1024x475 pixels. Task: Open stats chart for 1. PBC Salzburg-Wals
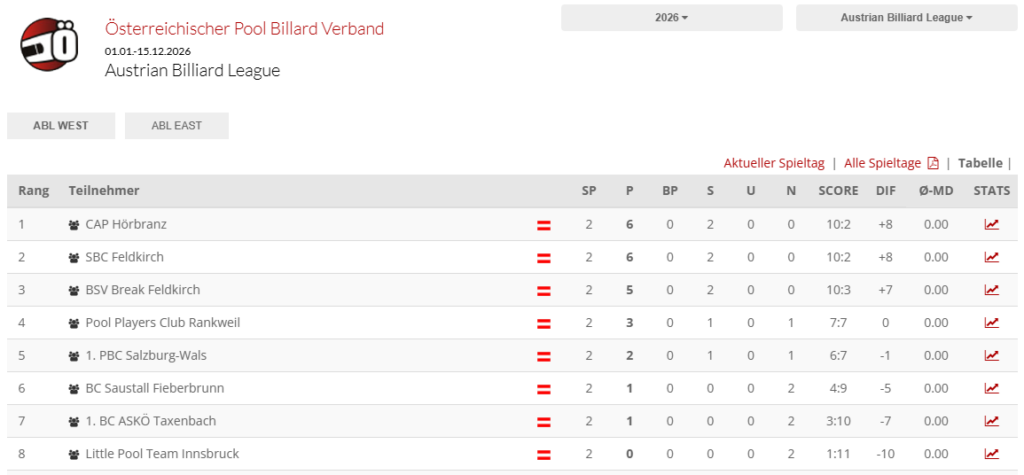click(x=991, y=355)
